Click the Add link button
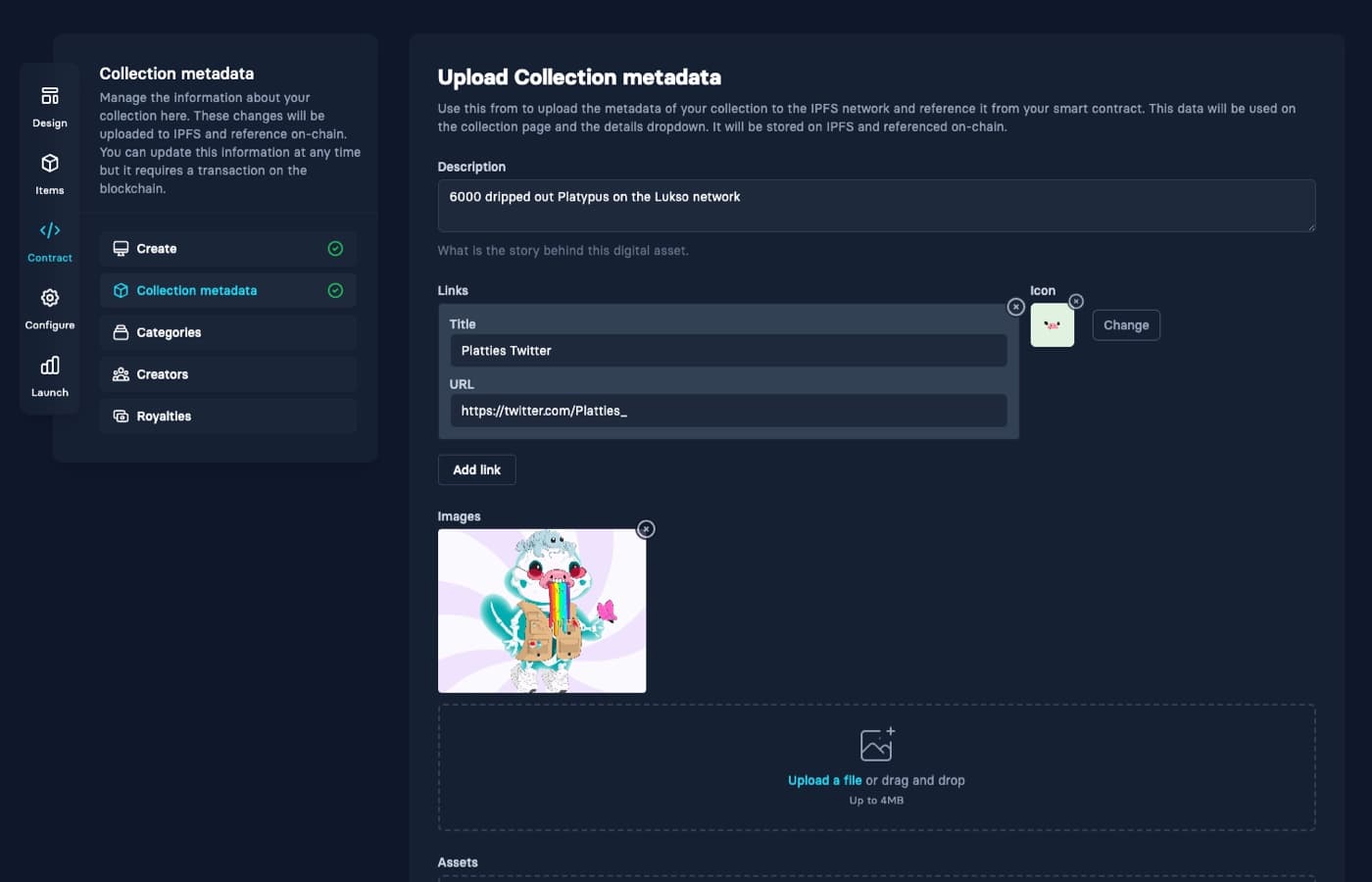1372x882 pixels. coord(476,470)
